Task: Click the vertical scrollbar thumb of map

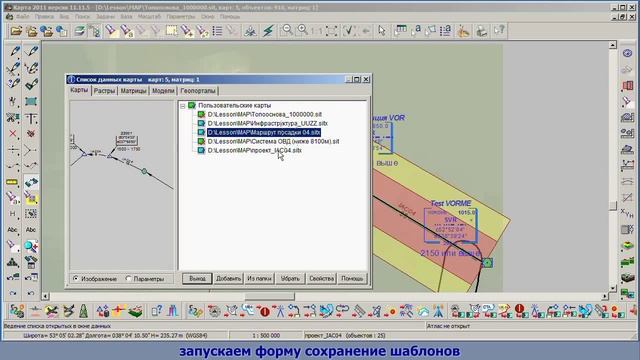Action: tap(613, 206)
